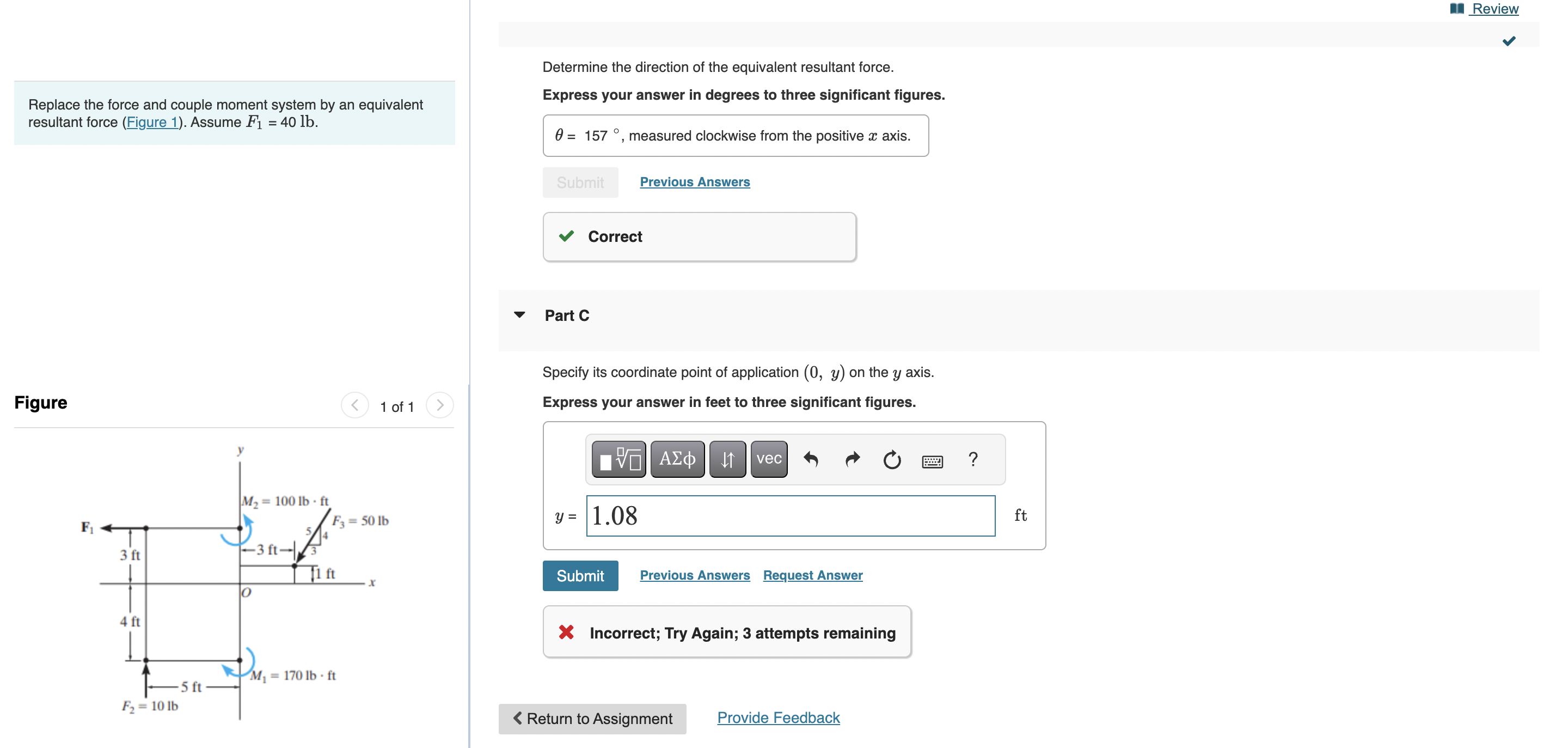The height and width of the screenshot is (748, 1568).
Task: Open the Provide Feedback link
Action: point(778,717)
